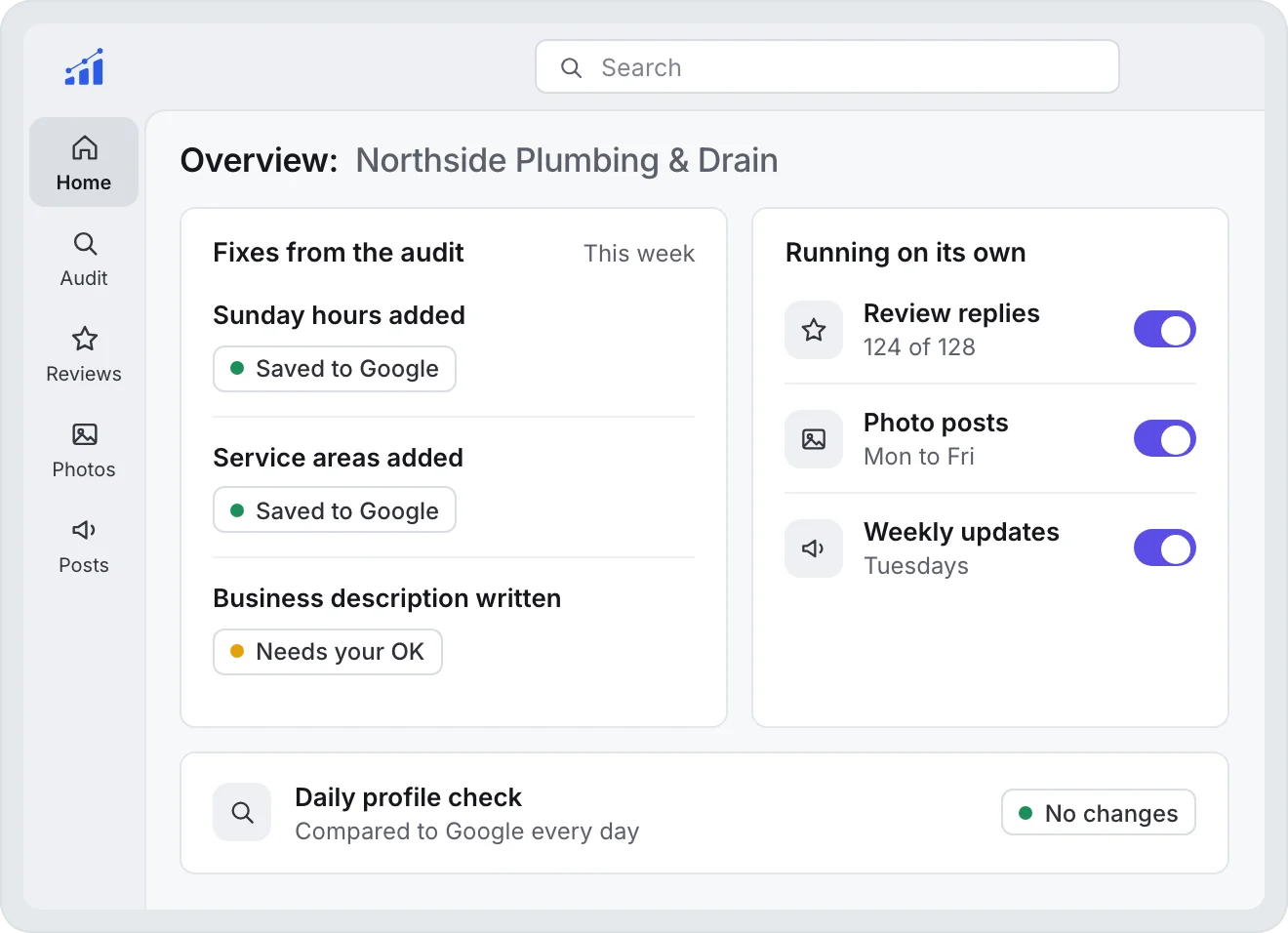This screenshot has height=933, width=1288.
Task: Click the This week label
Action: tap(639, 254)
